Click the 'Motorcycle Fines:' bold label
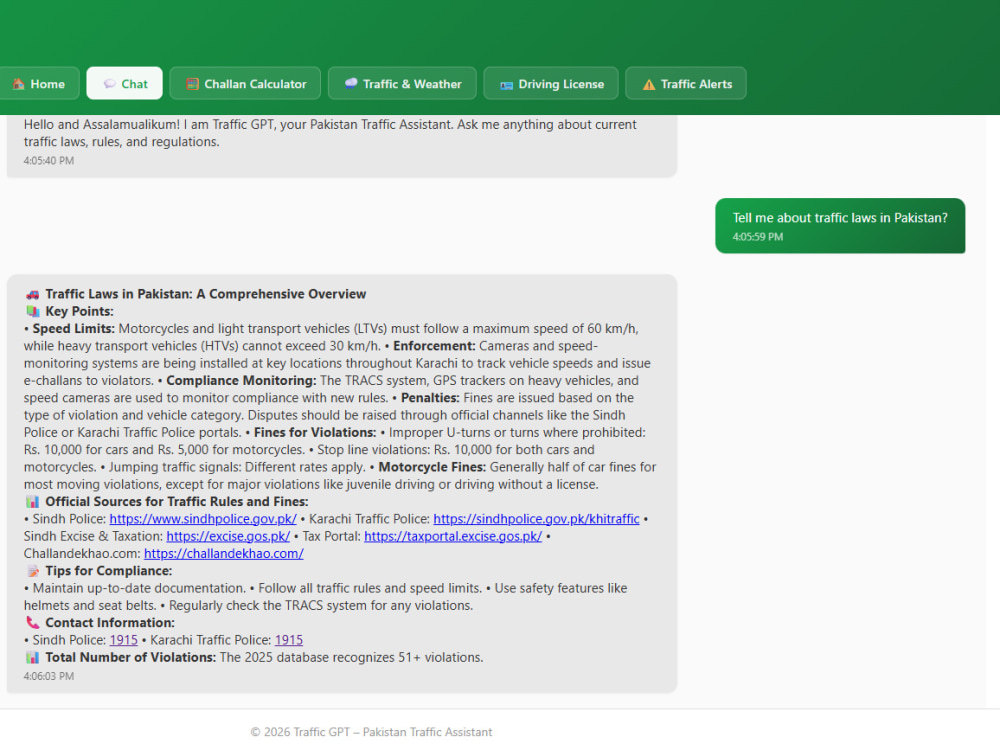The width and height of the screenshot is (1000, 750). point(432,467)
